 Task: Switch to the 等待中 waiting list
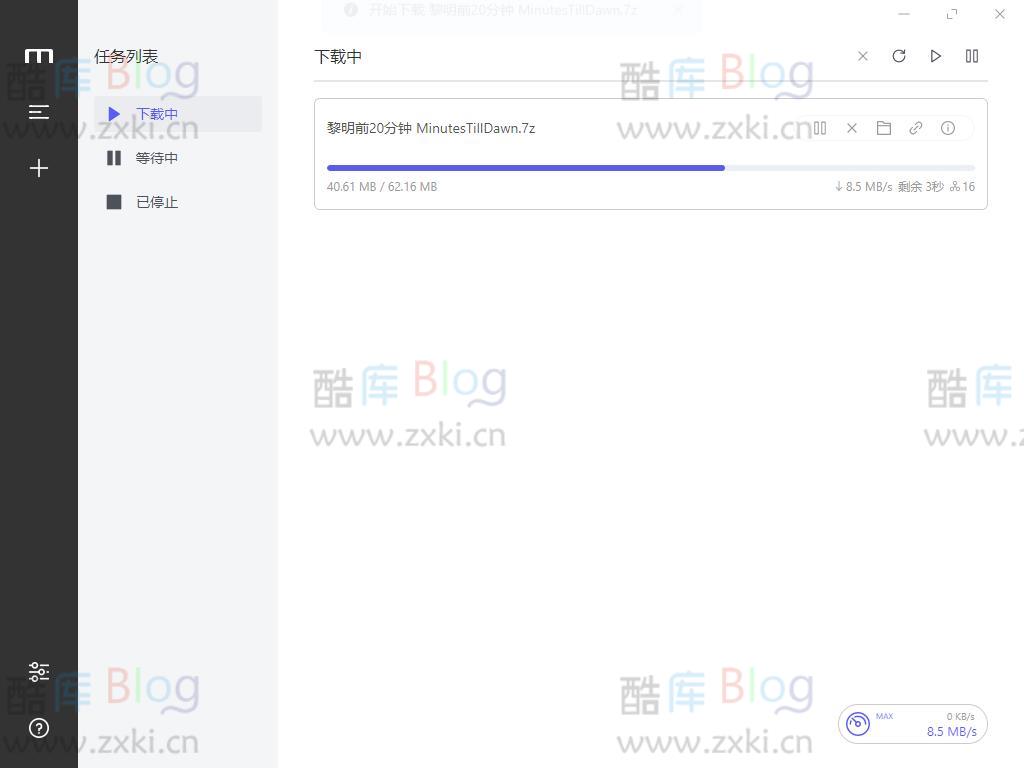(x=156, y=157)
